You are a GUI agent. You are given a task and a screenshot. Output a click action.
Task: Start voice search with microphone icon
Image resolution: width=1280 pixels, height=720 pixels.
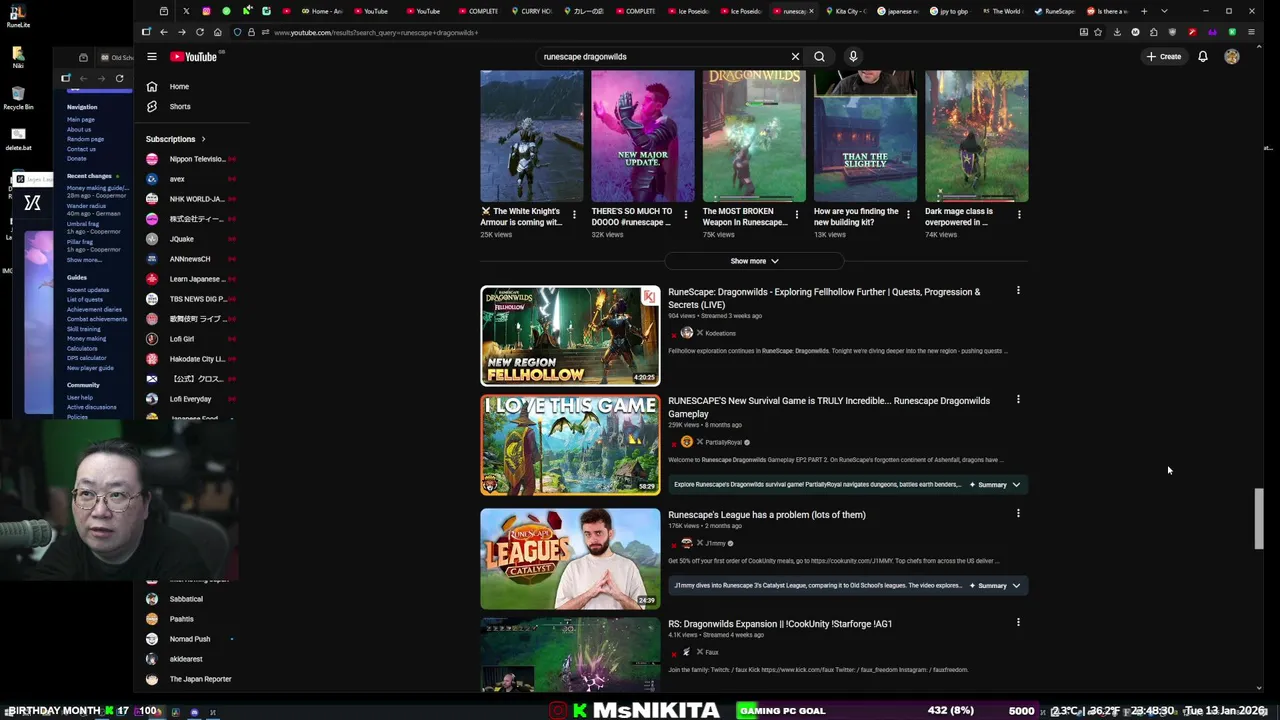pos(853,57)
